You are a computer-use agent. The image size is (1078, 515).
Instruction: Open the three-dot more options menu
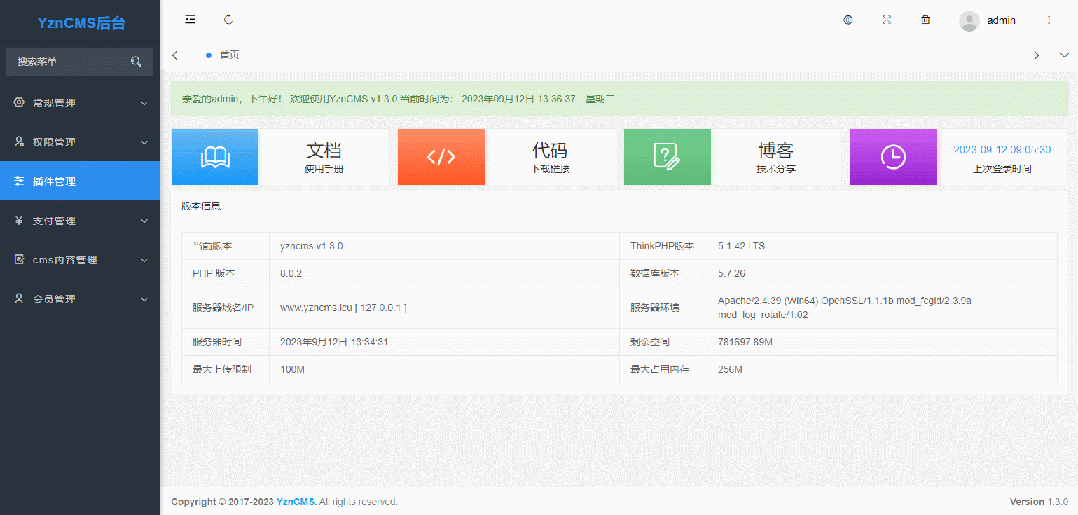[1048, 19]
